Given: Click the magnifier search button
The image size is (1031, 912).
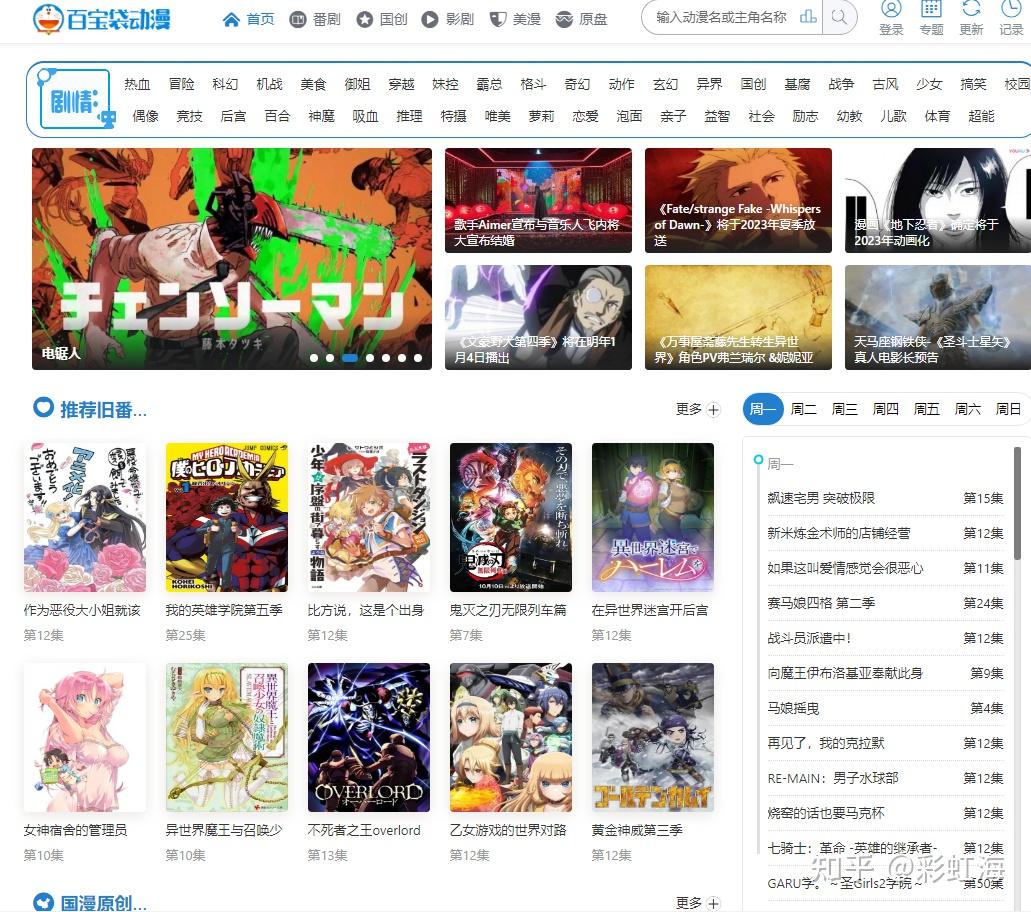Looking at the screenshot, I should pyautogui.click(x=839, y=17).
